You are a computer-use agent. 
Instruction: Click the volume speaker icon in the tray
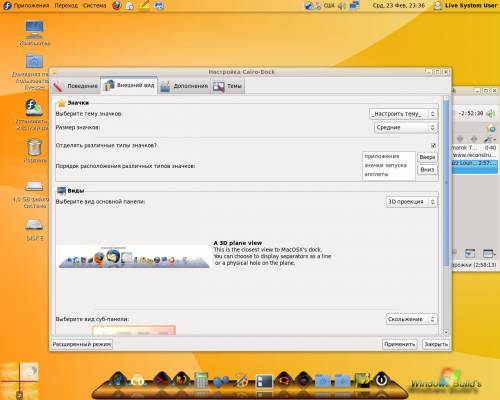[341, 6]
